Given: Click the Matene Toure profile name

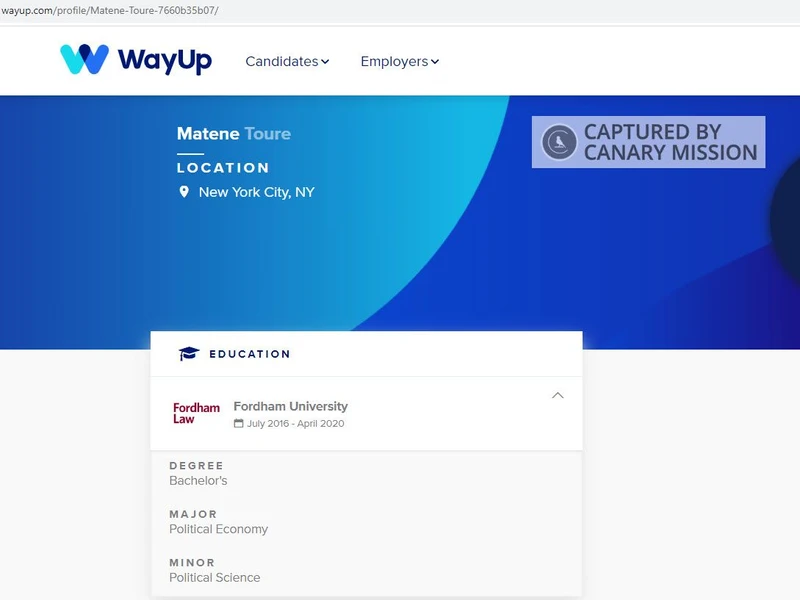Looking at the screenshot, I should point(232,133).
